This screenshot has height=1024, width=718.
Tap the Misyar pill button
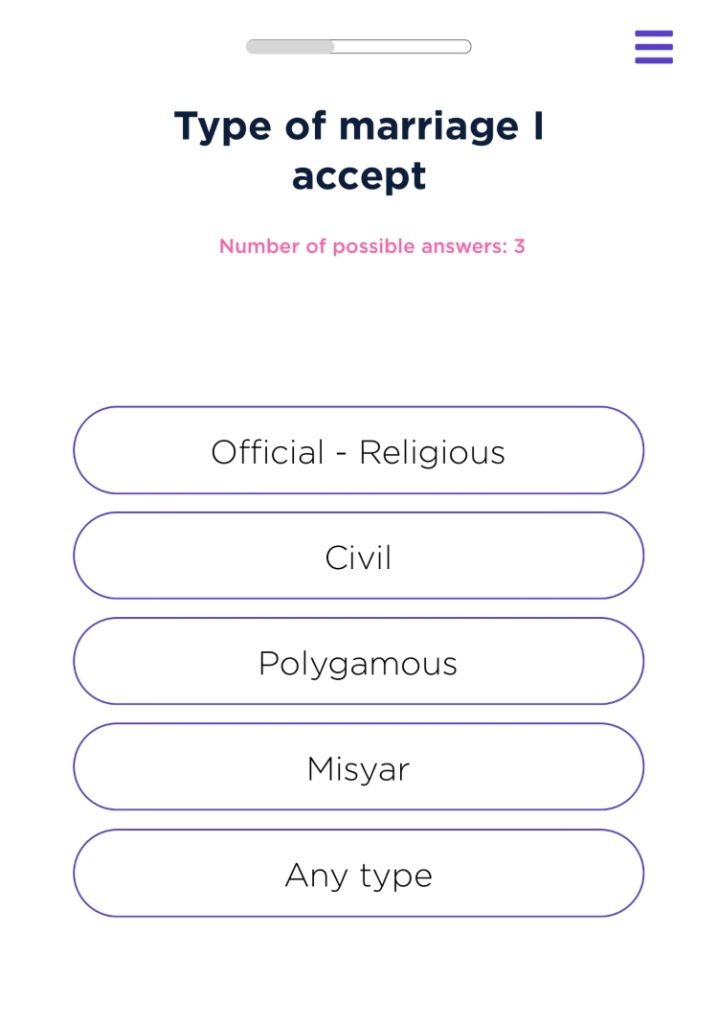click(x=358, y=768)
